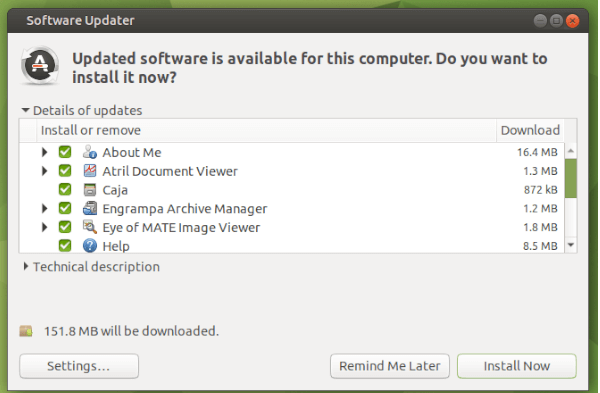Toggle the Help update checkbox
This screenshot has width=600, height=393.
[x=65, y=246]
